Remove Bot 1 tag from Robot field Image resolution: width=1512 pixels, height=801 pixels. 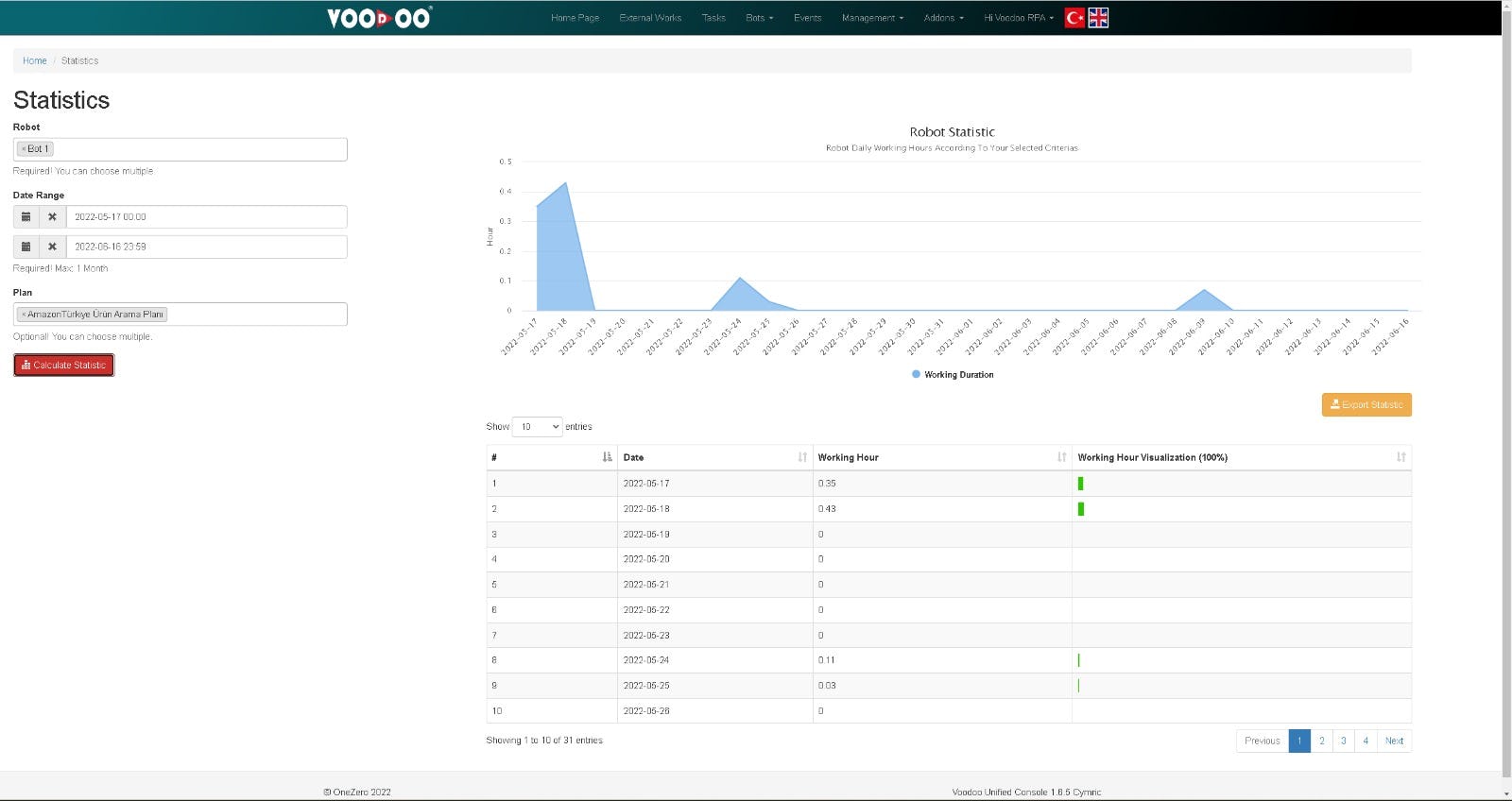click(x=24, y=149)
